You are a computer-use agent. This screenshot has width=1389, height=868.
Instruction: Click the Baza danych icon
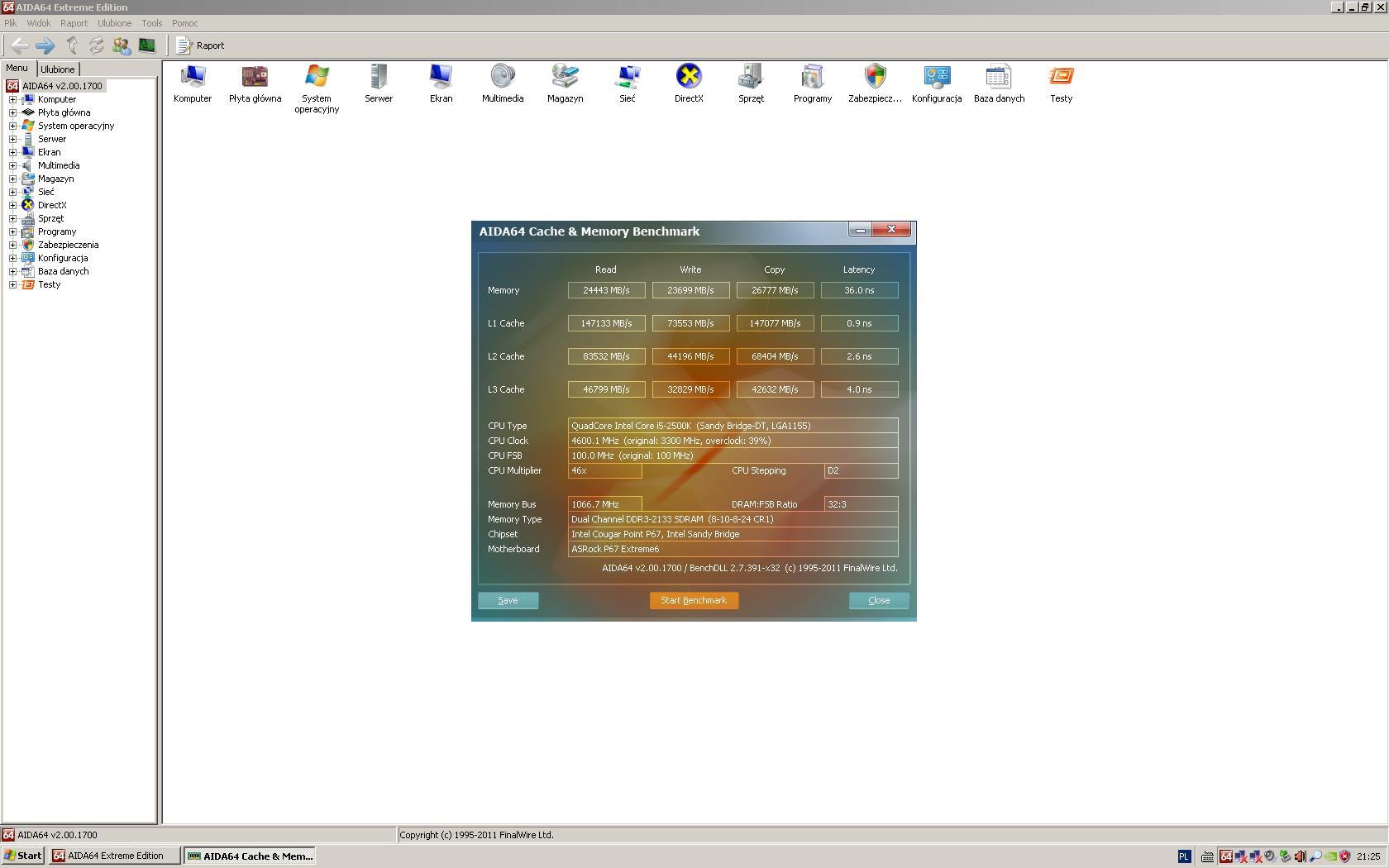tap(999, 77)
